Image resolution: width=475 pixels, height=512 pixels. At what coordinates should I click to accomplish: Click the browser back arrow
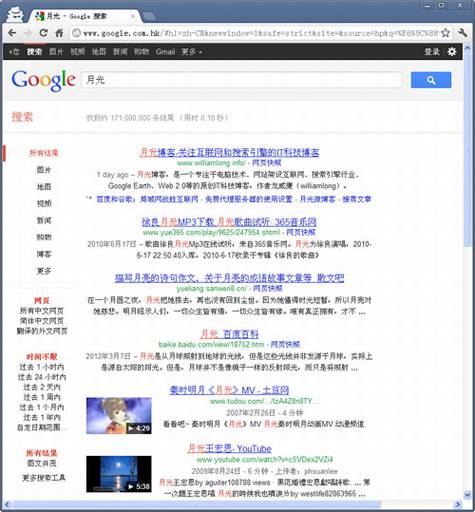(12, 33)
